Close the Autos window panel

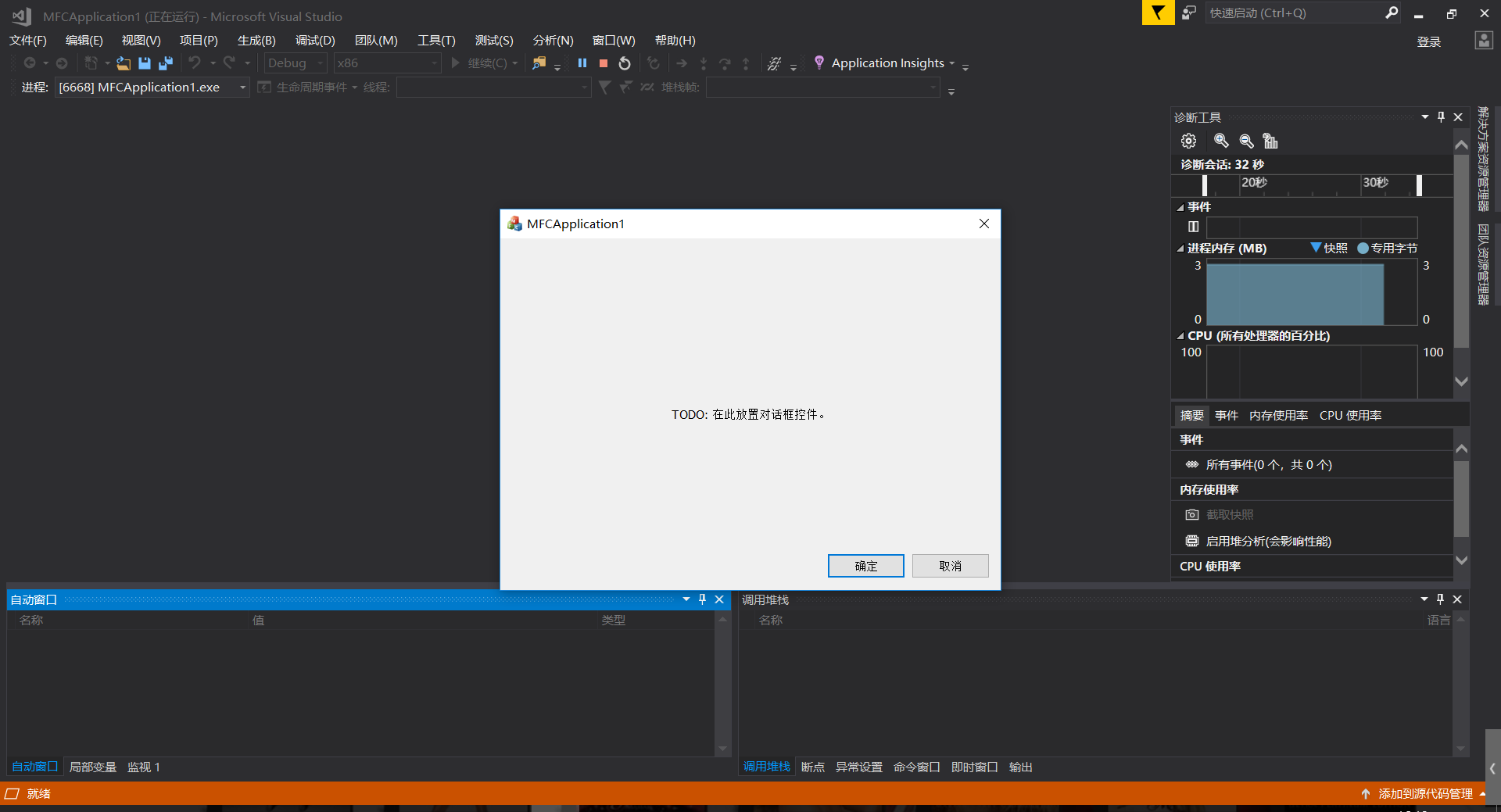pos(719,599)
